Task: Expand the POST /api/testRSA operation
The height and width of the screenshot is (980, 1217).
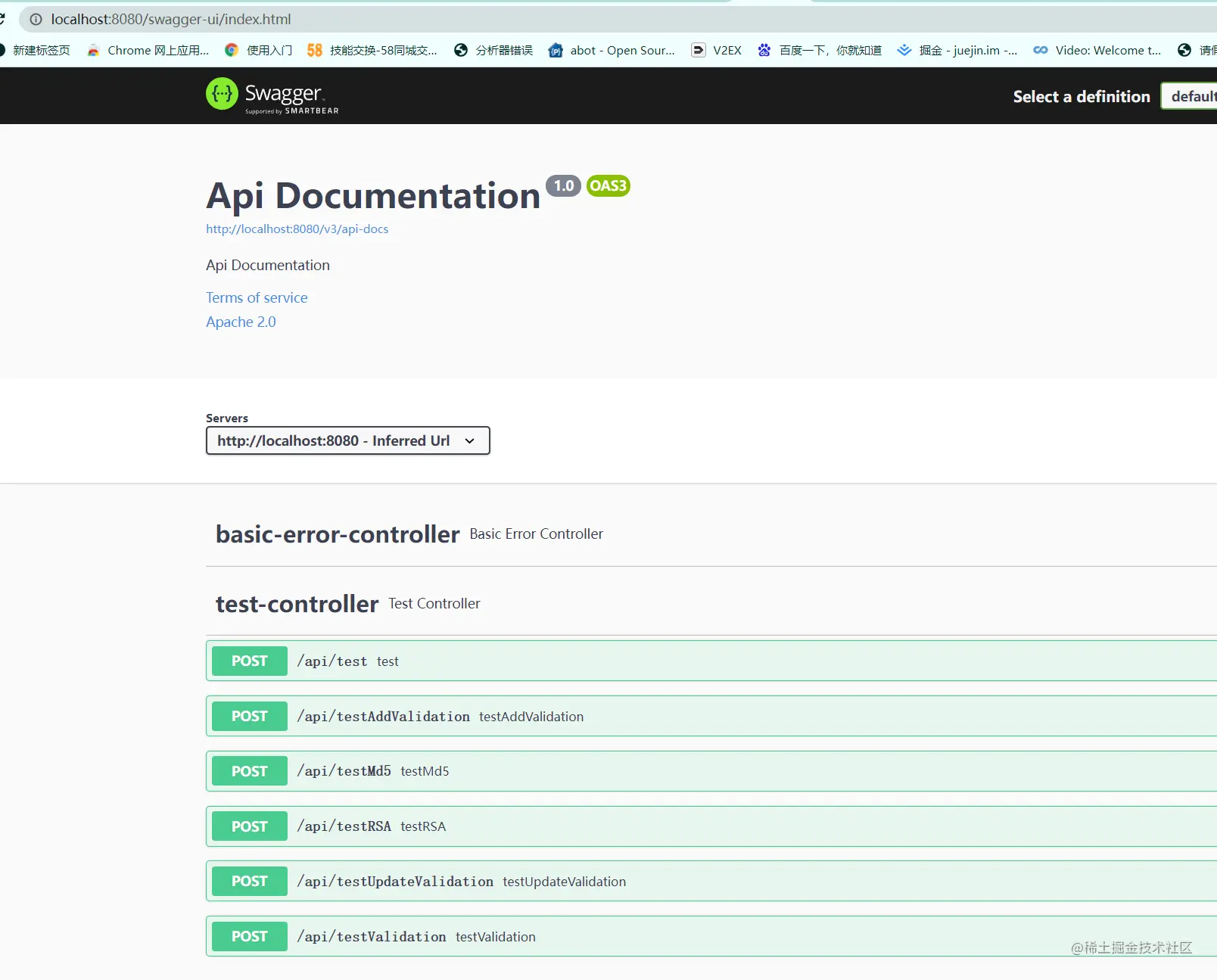Action: 711,826
